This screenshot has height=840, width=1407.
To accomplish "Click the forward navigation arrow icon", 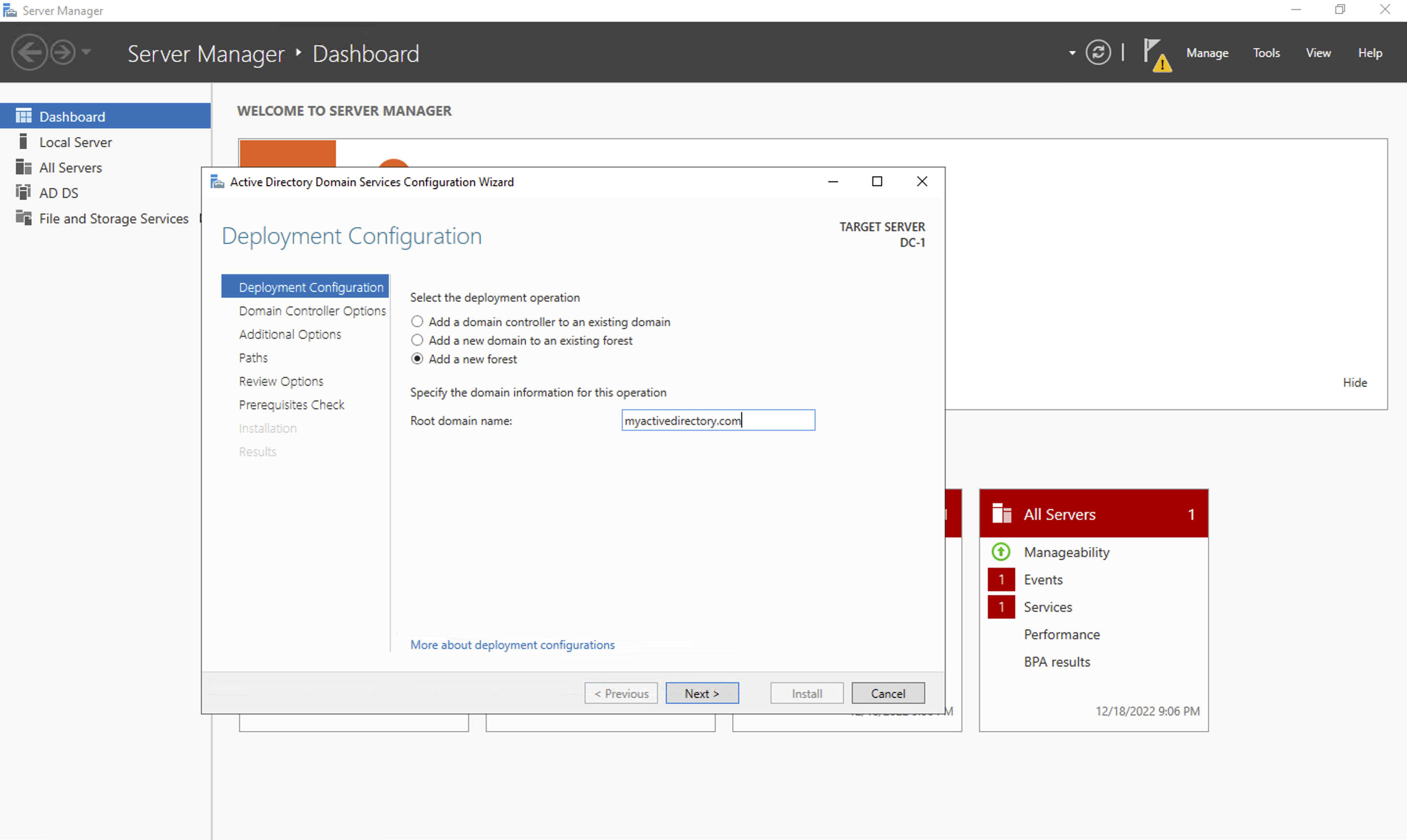I will 62,53.
